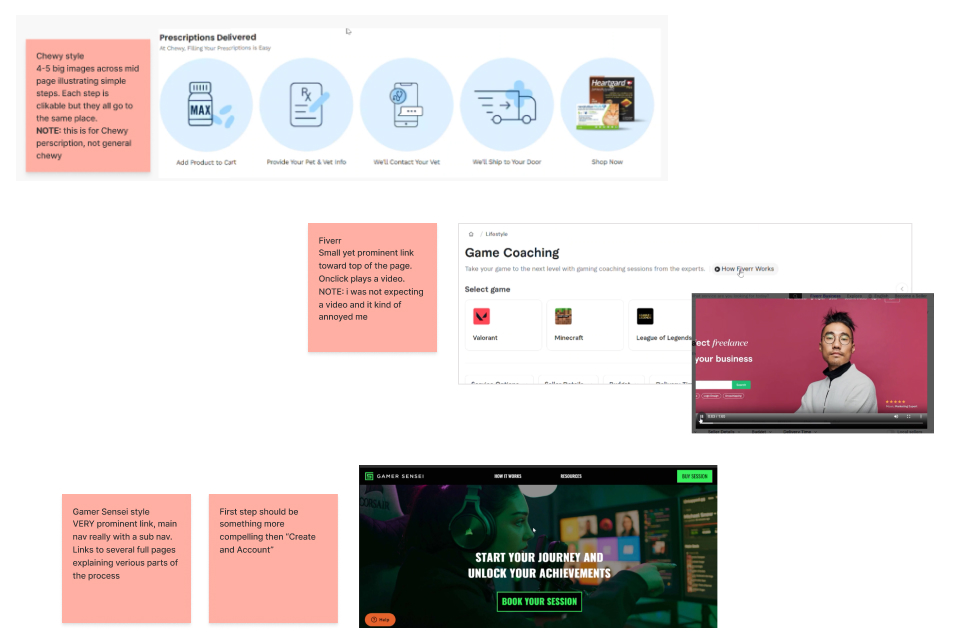This screenshot has width=953, height=637.
Task: Click the Book Your Session button
Action: coord(539,601)
